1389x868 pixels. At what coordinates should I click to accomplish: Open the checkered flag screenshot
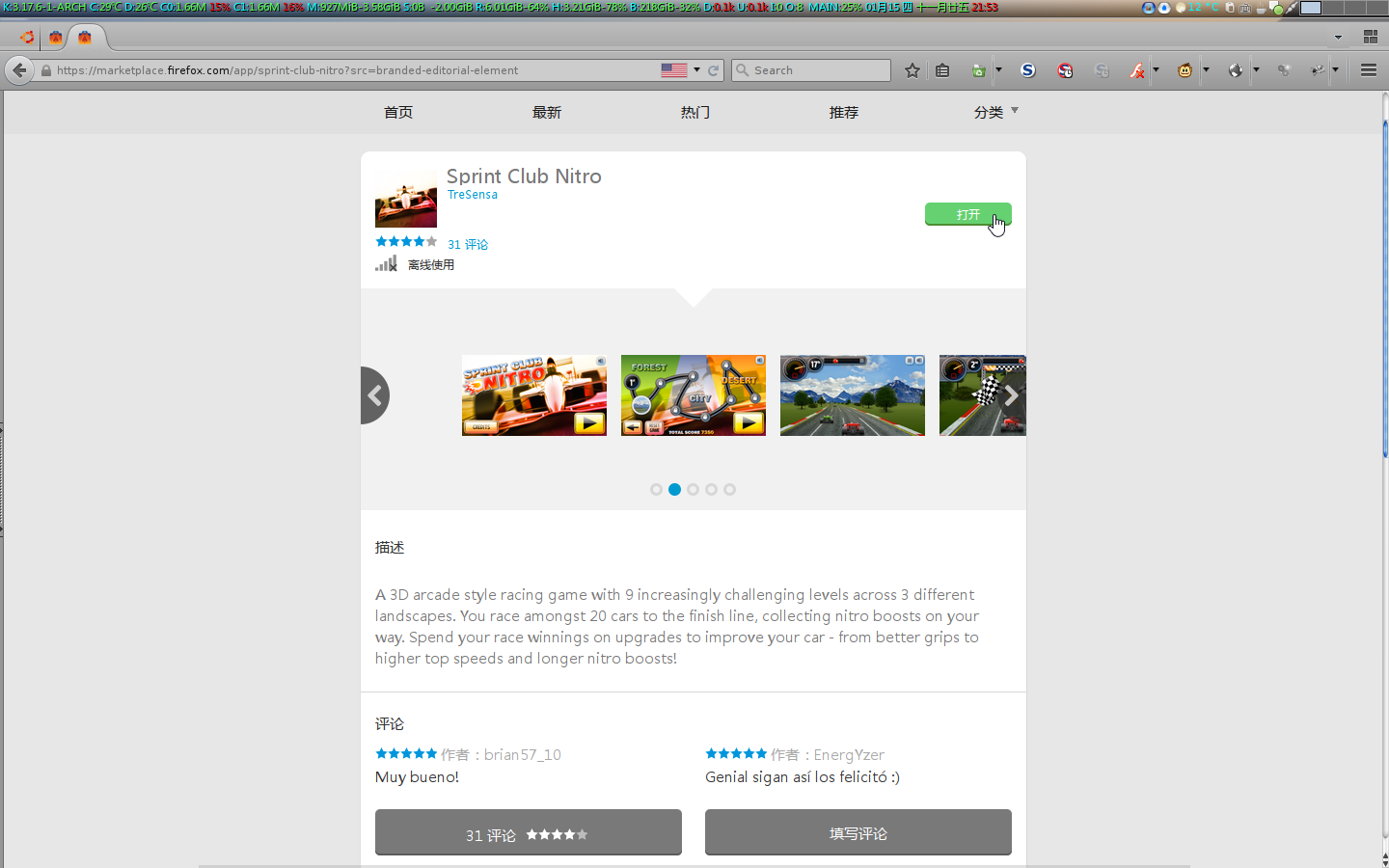coord(983,395)
